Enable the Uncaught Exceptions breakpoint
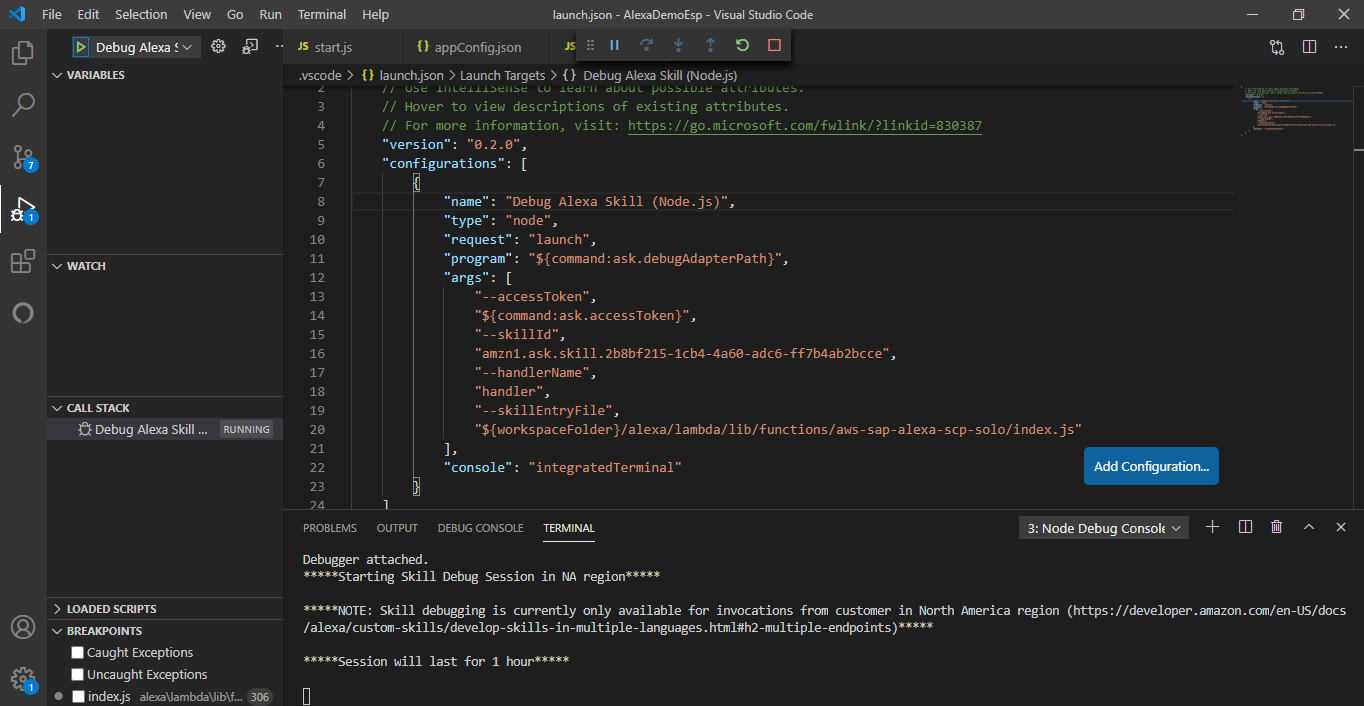 [x=77, y=674]
